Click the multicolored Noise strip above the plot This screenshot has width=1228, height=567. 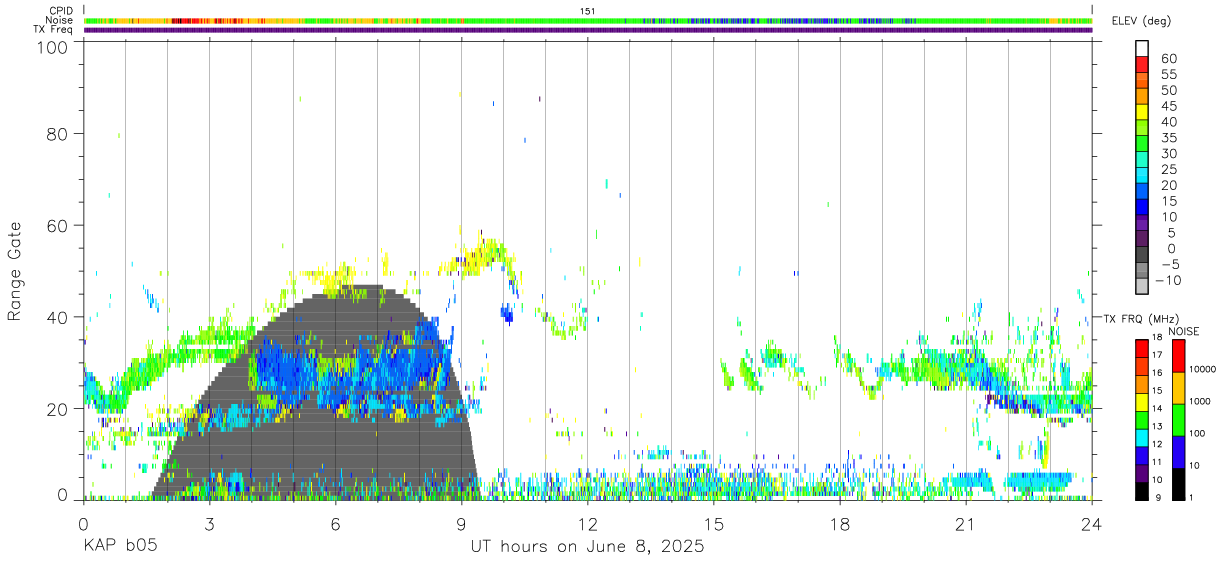pos(588,20)
